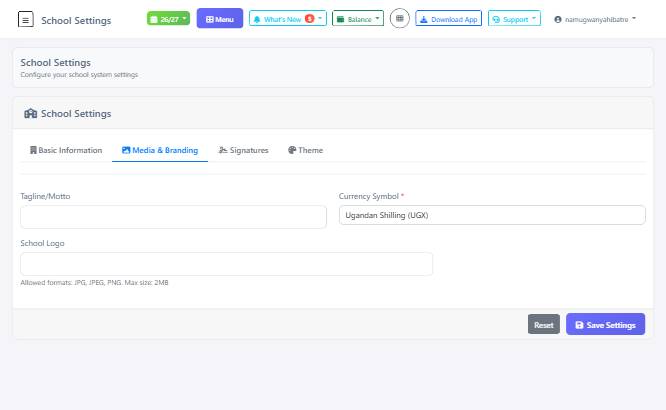Click the 'Allowed formats: JPG, JPEG, PNG' hint text
This screenshot has width=666, height=410.
click(x=94, y=283)
